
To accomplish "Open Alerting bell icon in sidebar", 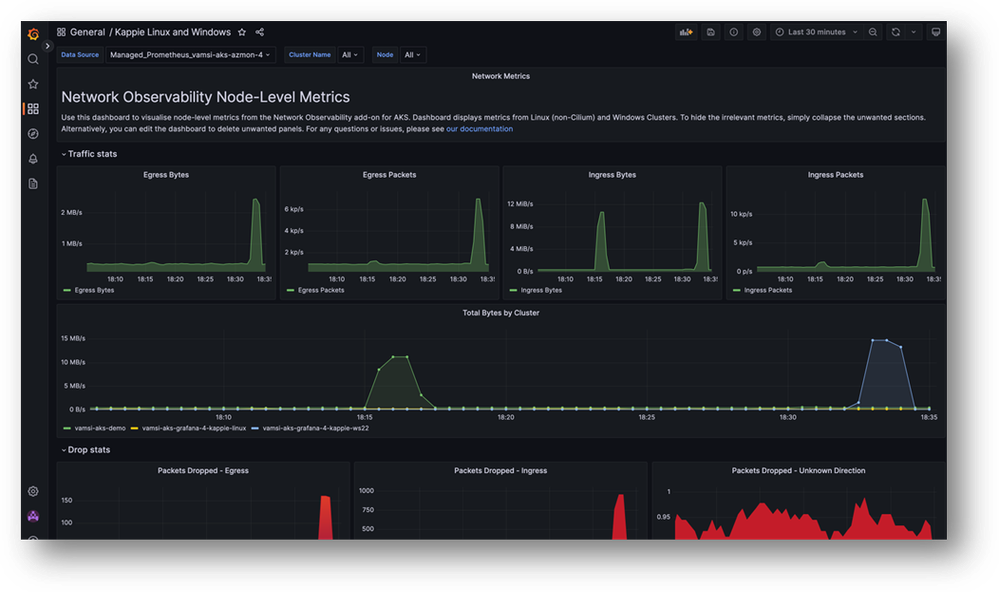I will pyautogui.click(x=33, y=159).
